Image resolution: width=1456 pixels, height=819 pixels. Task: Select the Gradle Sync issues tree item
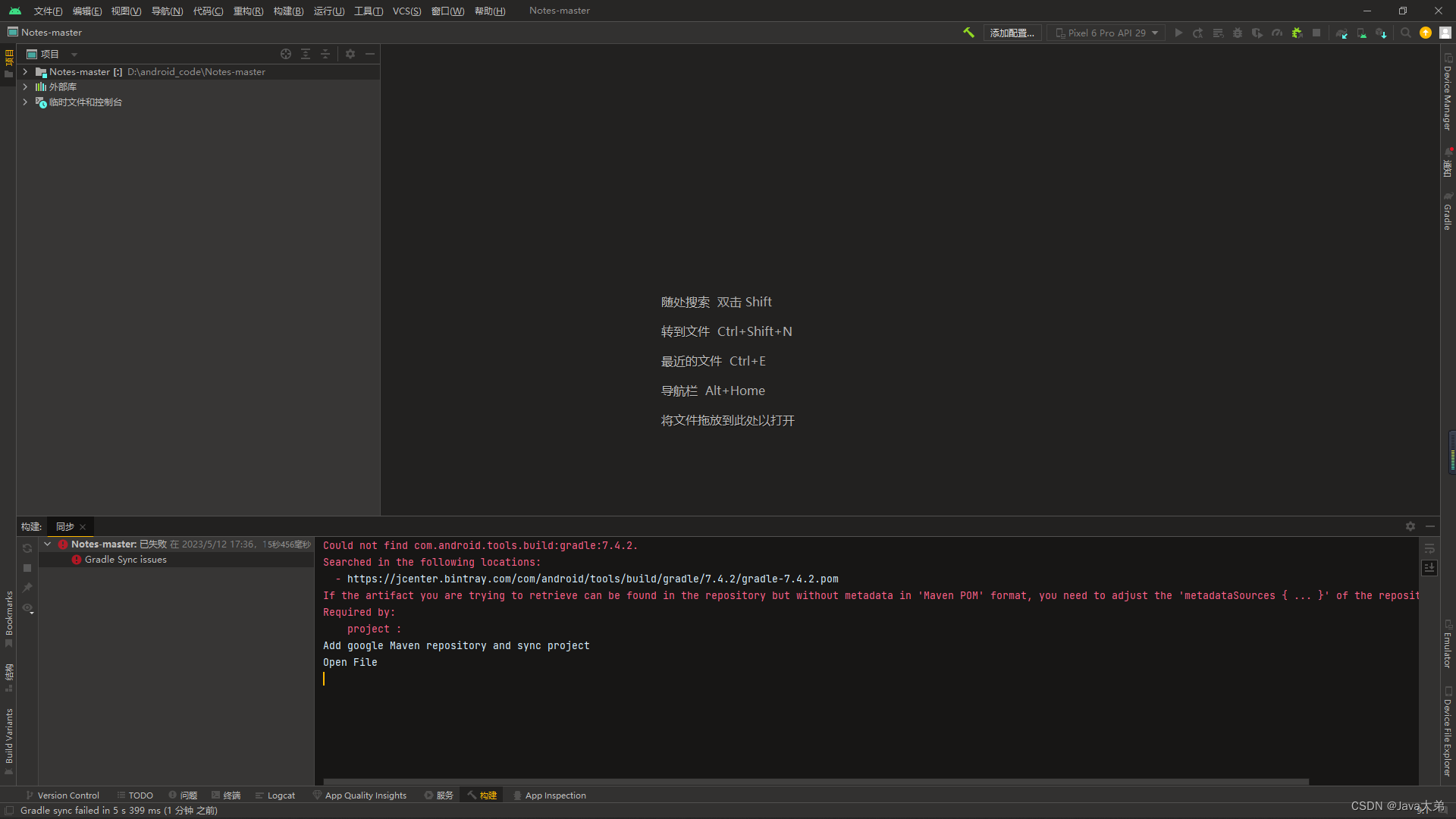coord(177,560)
